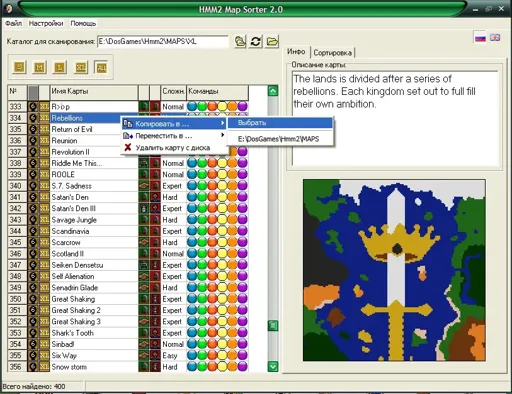Click the XL size icon in ROOLE row
The height and width of the screenshot is (394, 512).
(x=44, y=175)
